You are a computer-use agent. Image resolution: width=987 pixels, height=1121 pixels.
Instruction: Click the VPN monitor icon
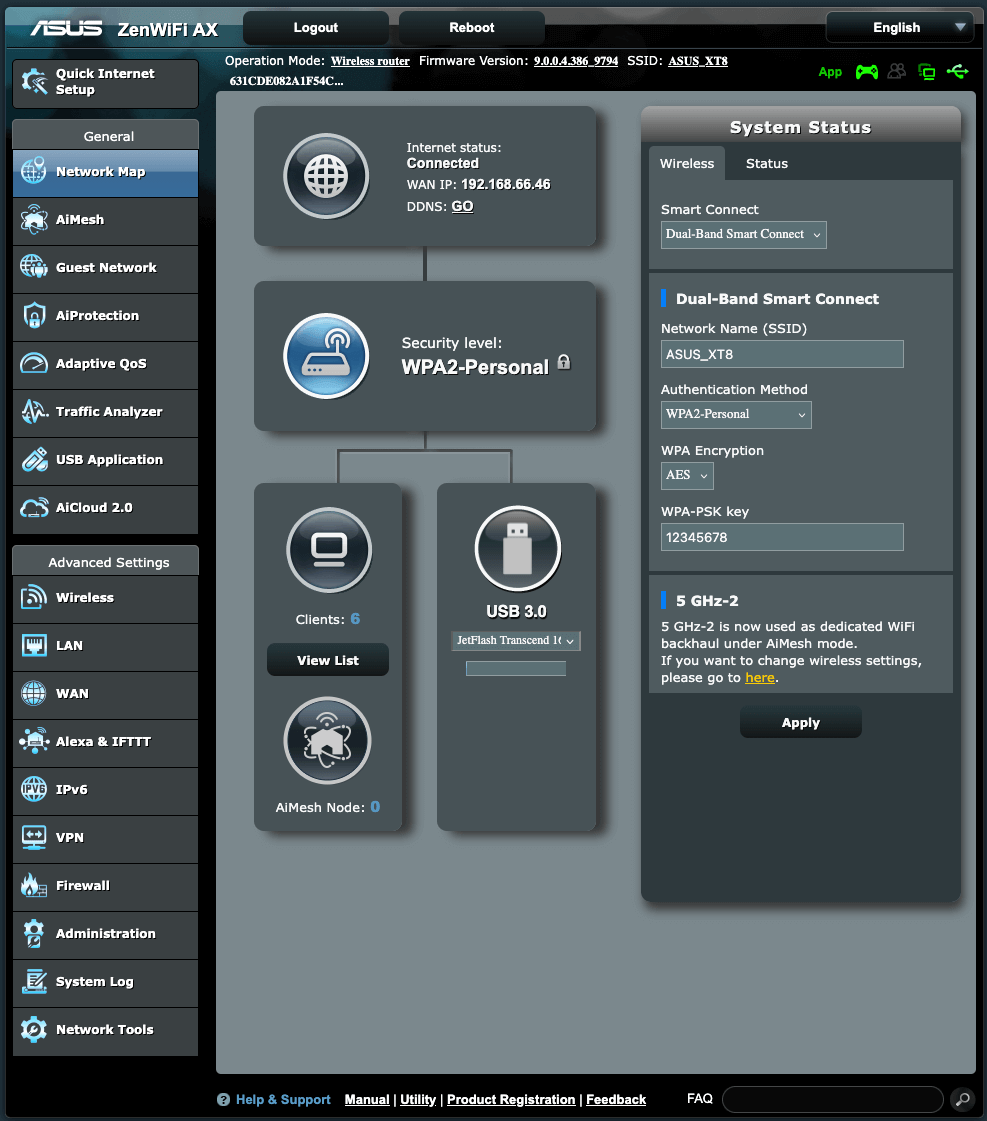(x=34, y=837)
